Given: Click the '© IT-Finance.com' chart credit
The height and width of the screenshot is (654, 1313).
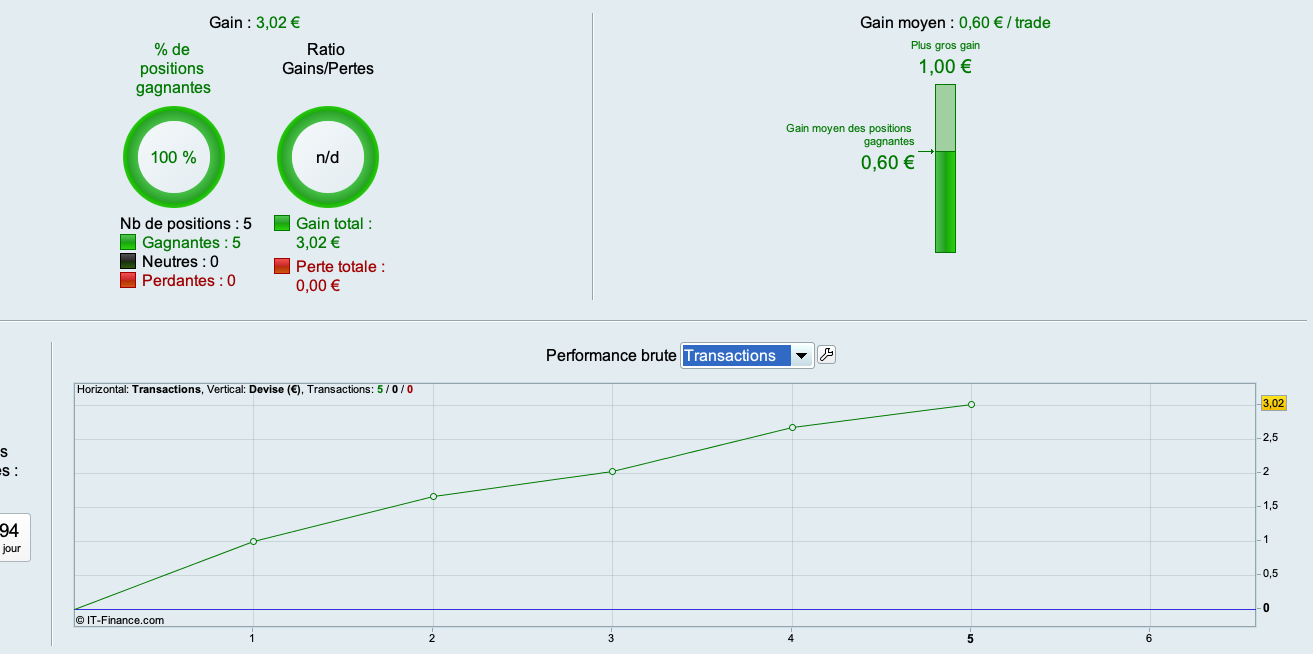Looking at the screenshot, I should (x=120, y=620).
